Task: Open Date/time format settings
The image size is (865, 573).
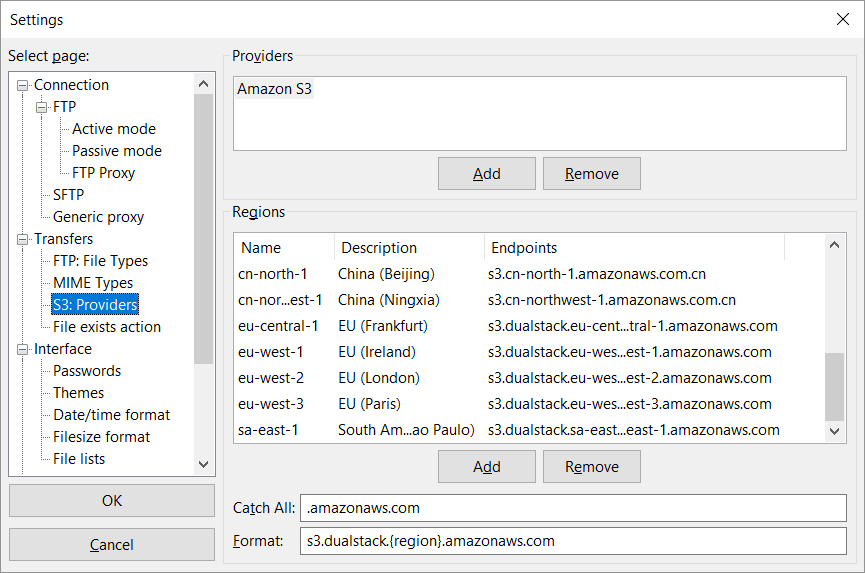Action: [x=111, y=415]
